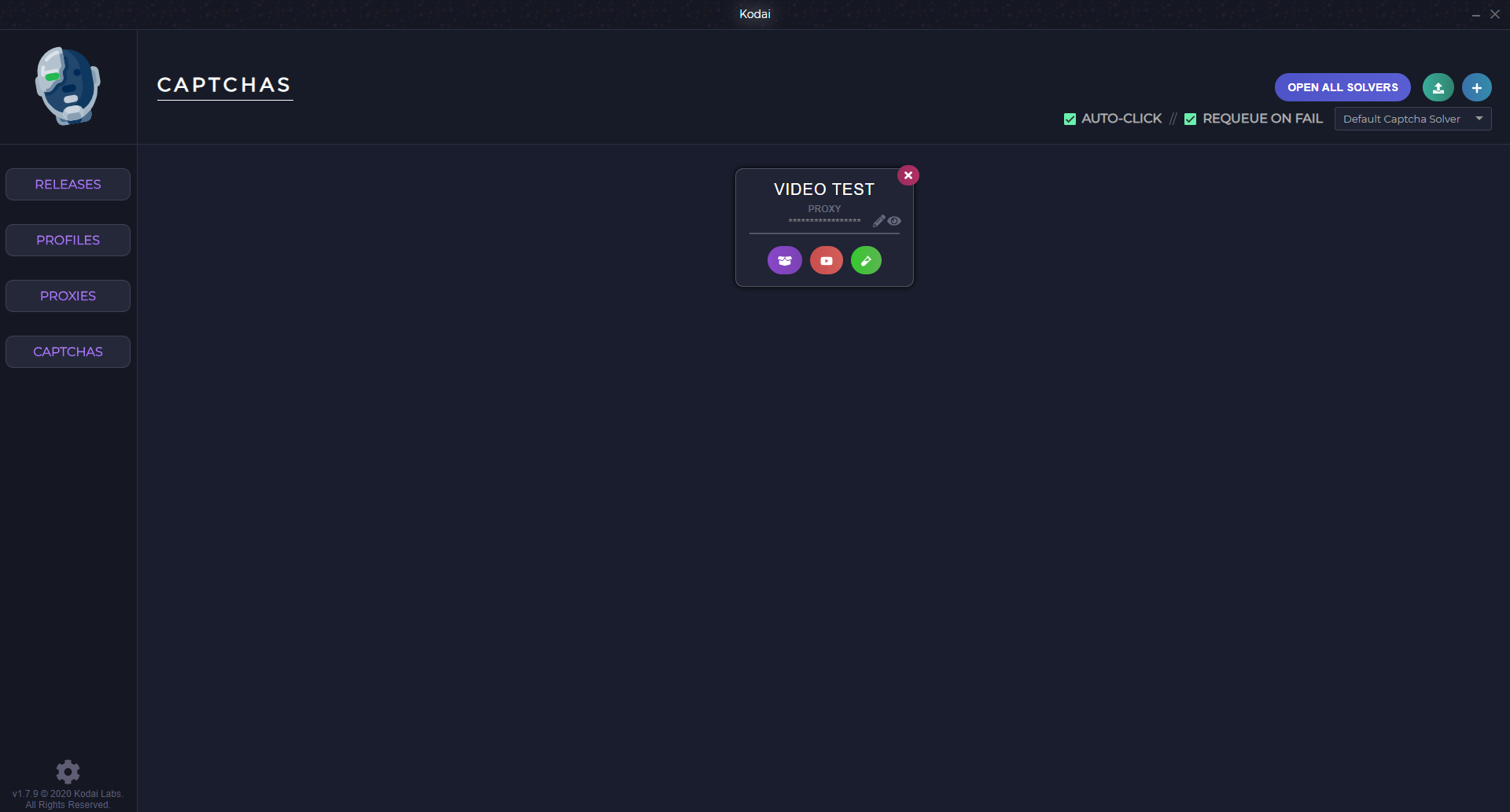The image size is (1510, 812).
Task: Click the purple box icon on VIDEO TEST card
Action: (784, 260)
